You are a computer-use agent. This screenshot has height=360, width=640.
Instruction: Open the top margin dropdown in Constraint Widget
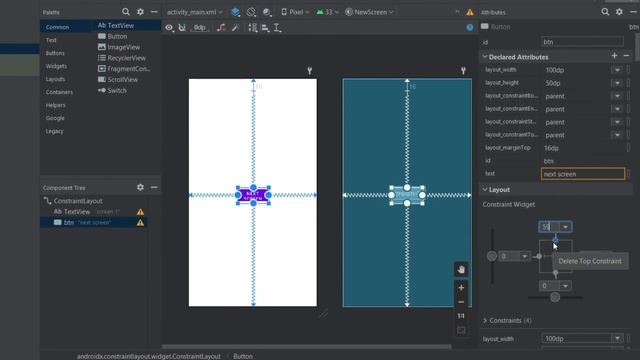(566, 227)
